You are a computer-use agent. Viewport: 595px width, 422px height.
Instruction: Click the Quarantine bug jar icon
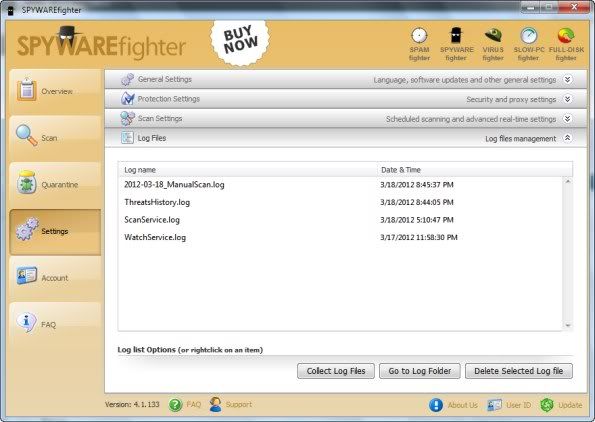click(27, 182)
